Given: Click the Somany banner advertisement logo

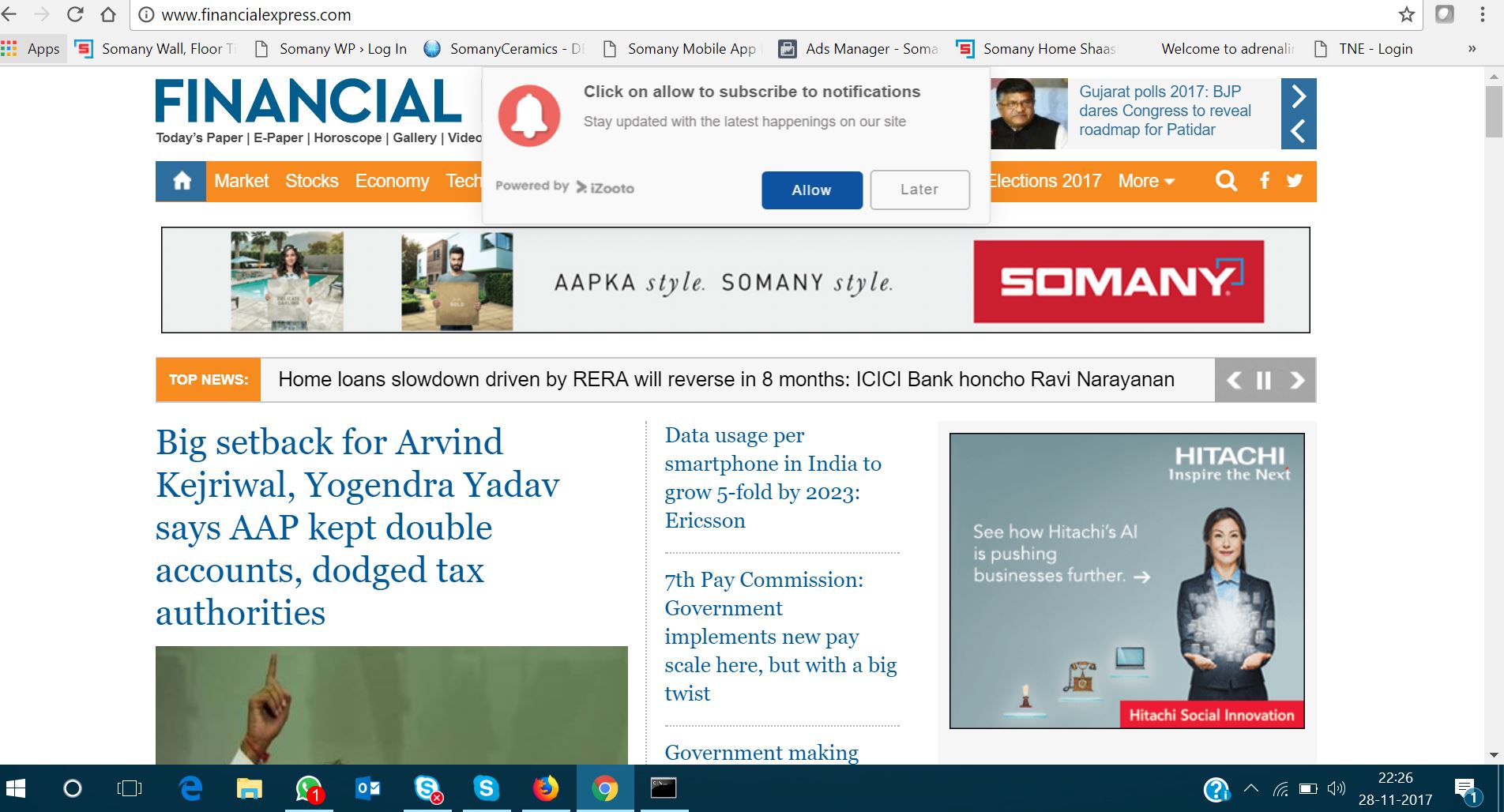Looking at the screenshot, I should [1119, 281].
